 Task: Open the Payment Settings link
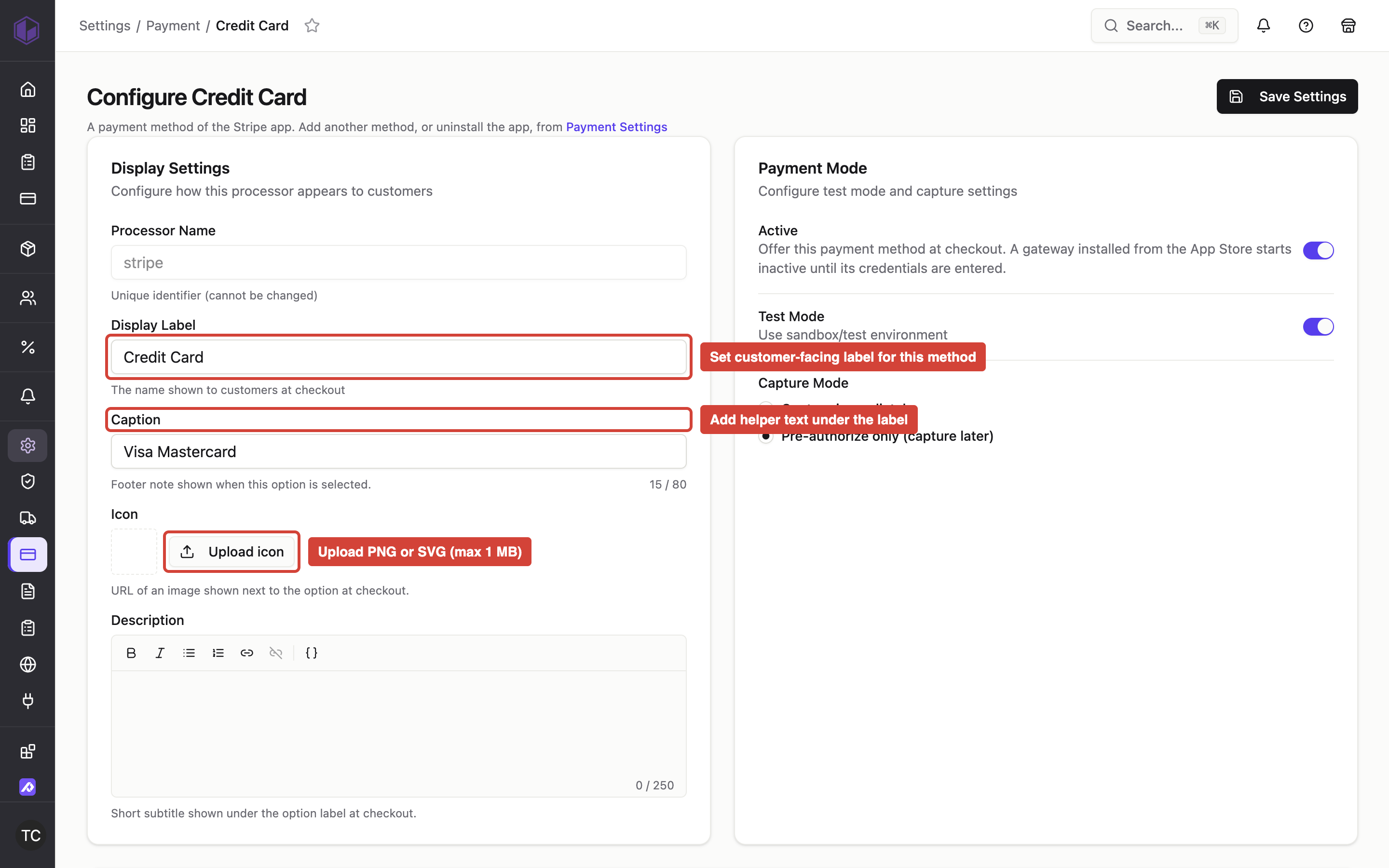(x=616, y=127)
